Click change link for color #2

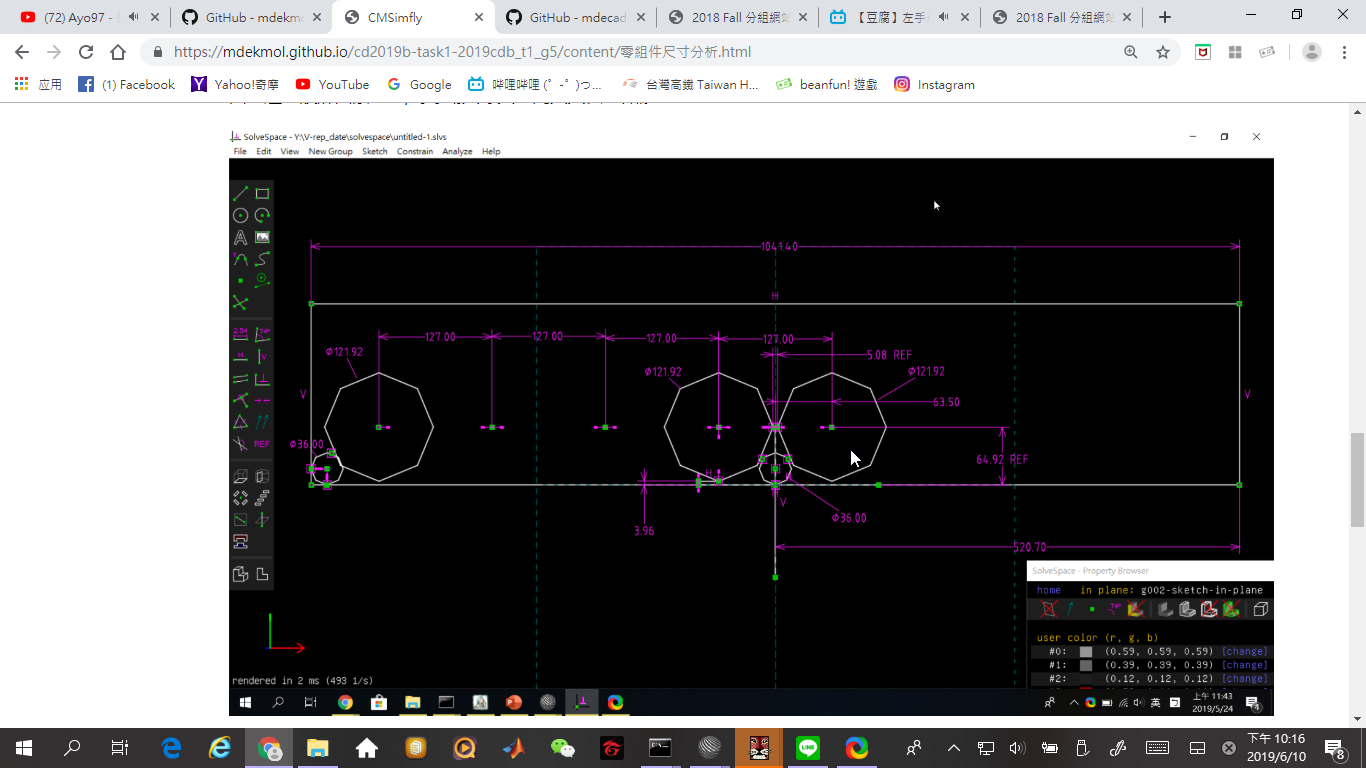click(1245, 678)
